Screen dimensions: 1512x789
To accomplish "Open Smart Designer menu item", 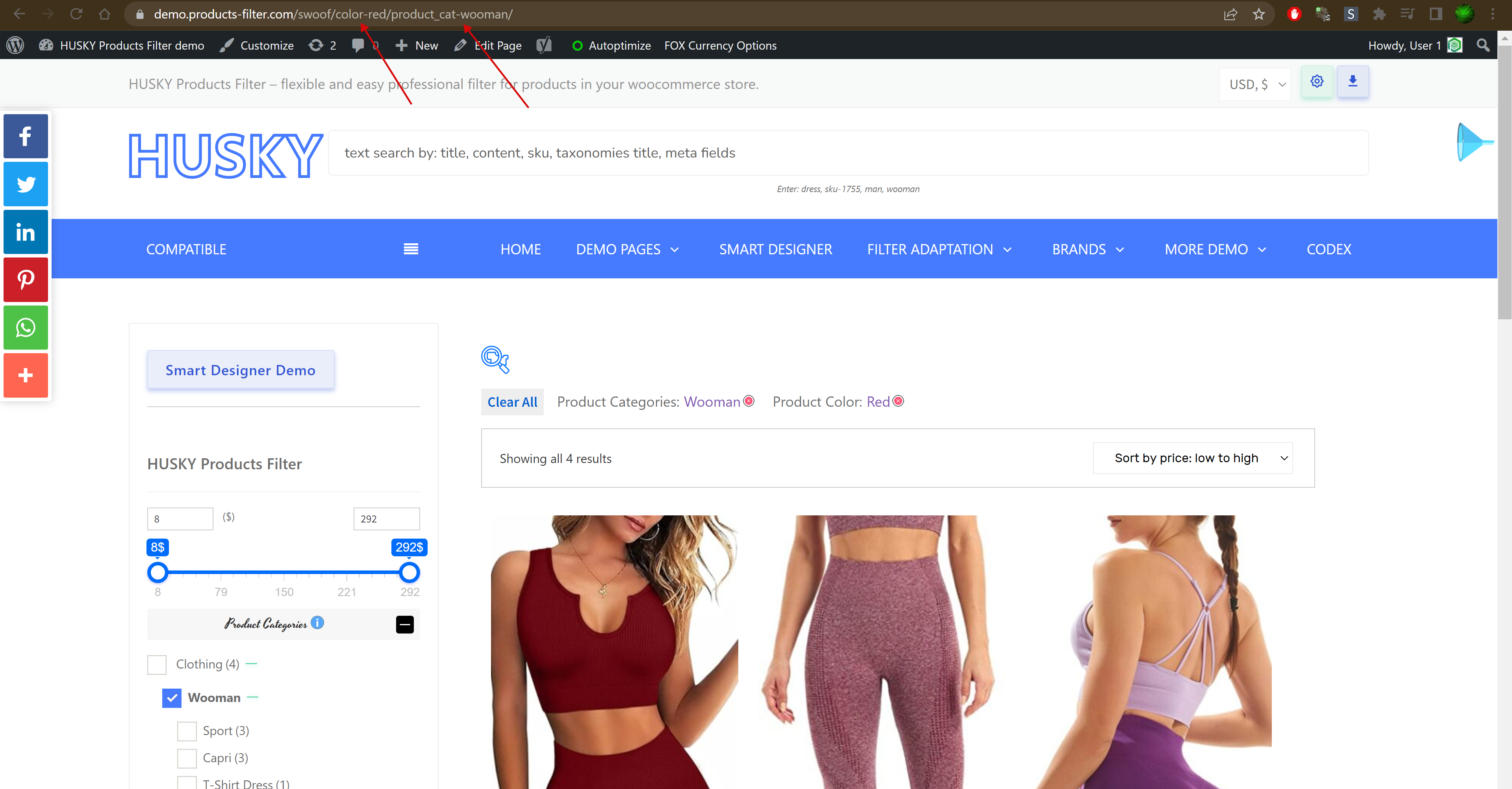I will 775,250.
